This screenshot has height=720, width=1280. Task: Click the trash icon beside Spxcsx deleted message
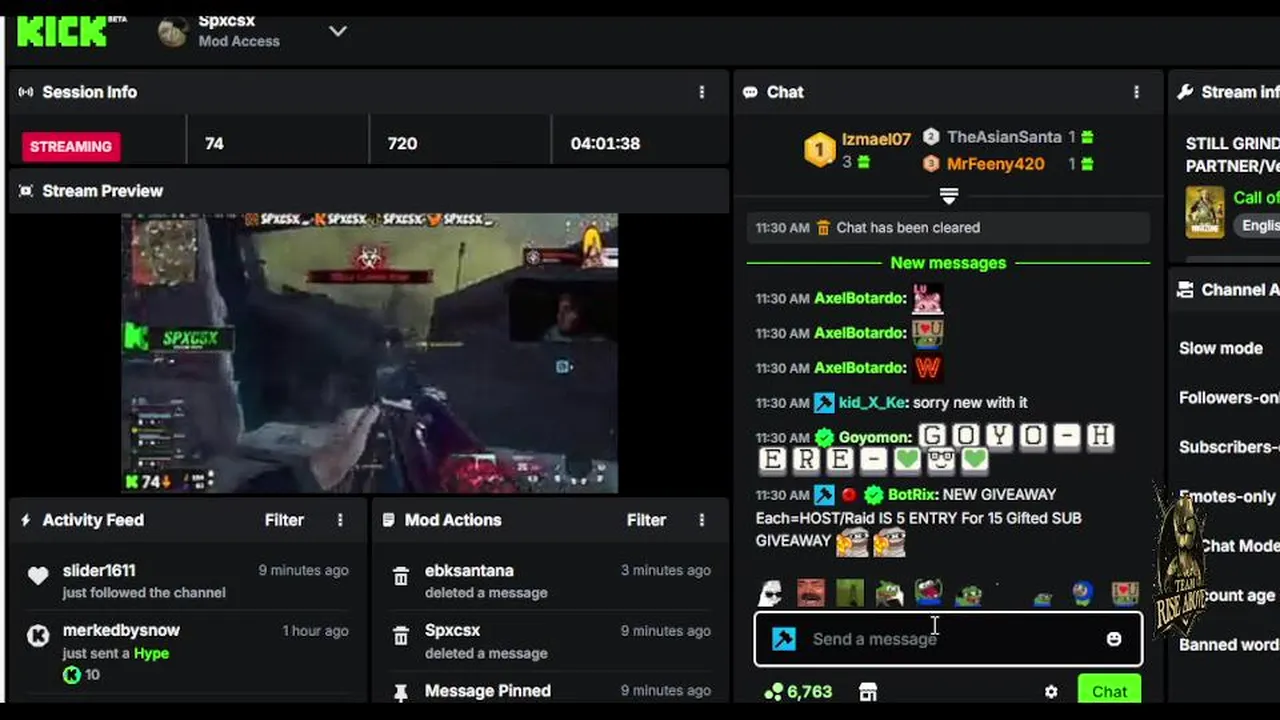click(x=401, y=637)
